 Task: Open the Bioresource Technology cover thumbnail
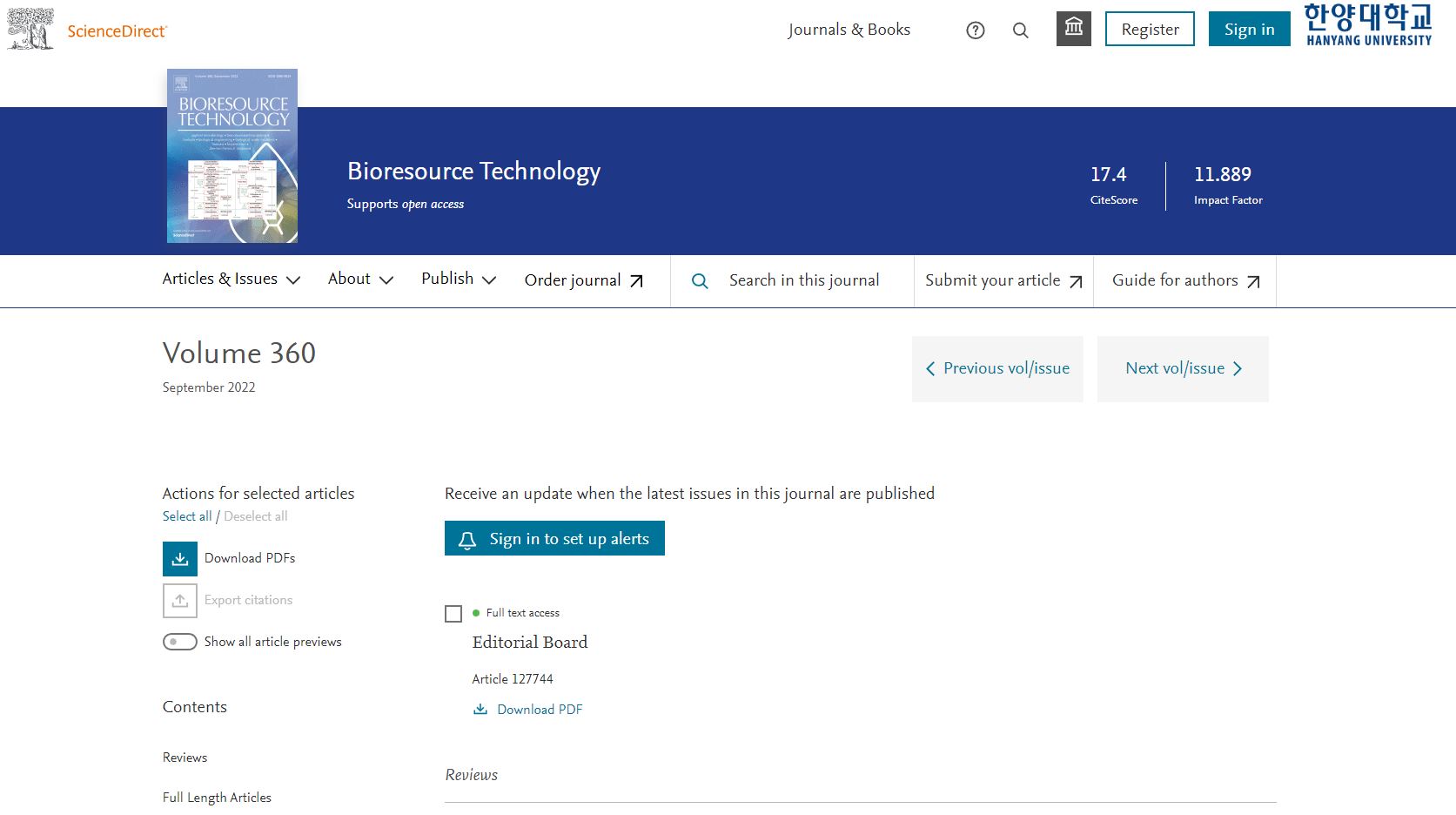point(232,156)
